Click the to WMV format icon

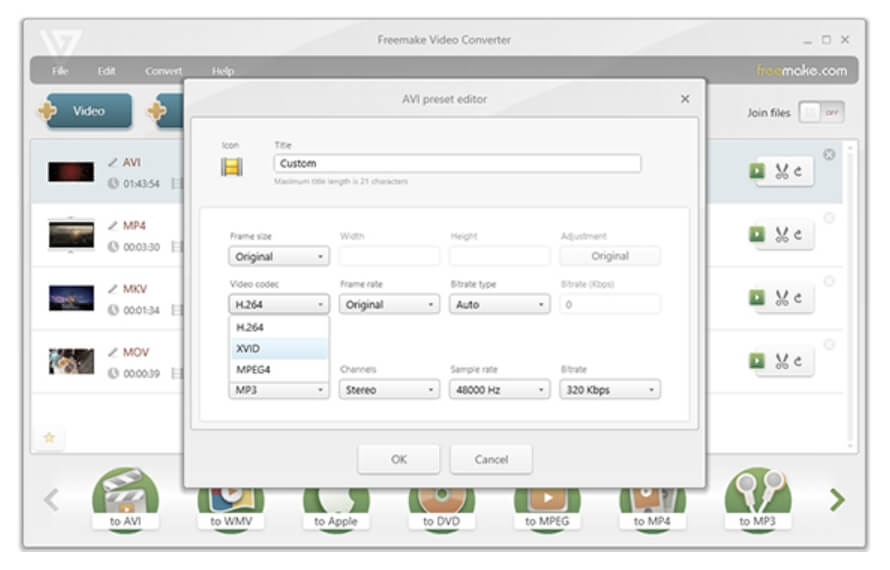[x=231, y=508]
